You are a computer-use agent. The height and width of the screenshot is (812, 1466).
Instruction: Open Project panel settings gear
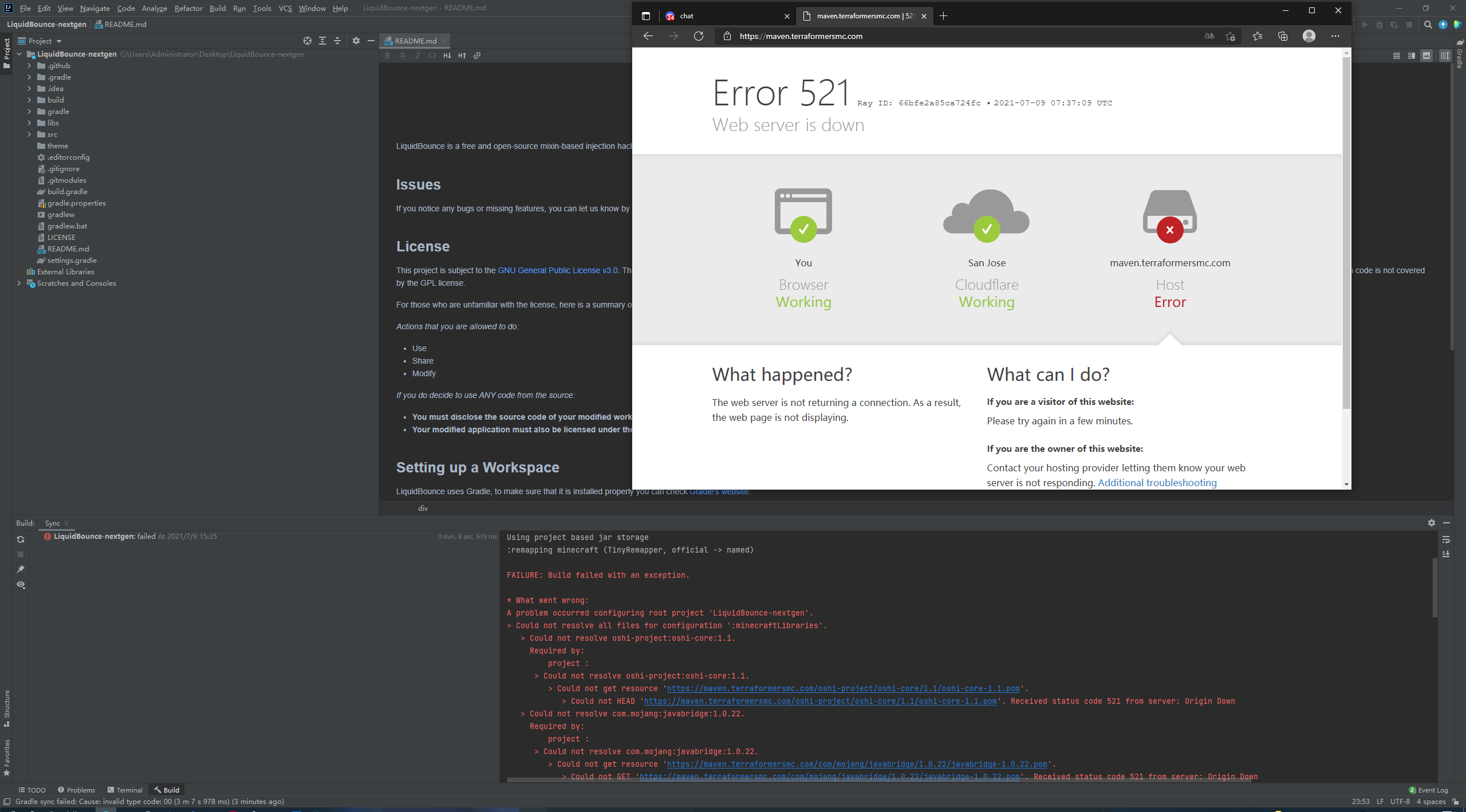tap(356, 41)
